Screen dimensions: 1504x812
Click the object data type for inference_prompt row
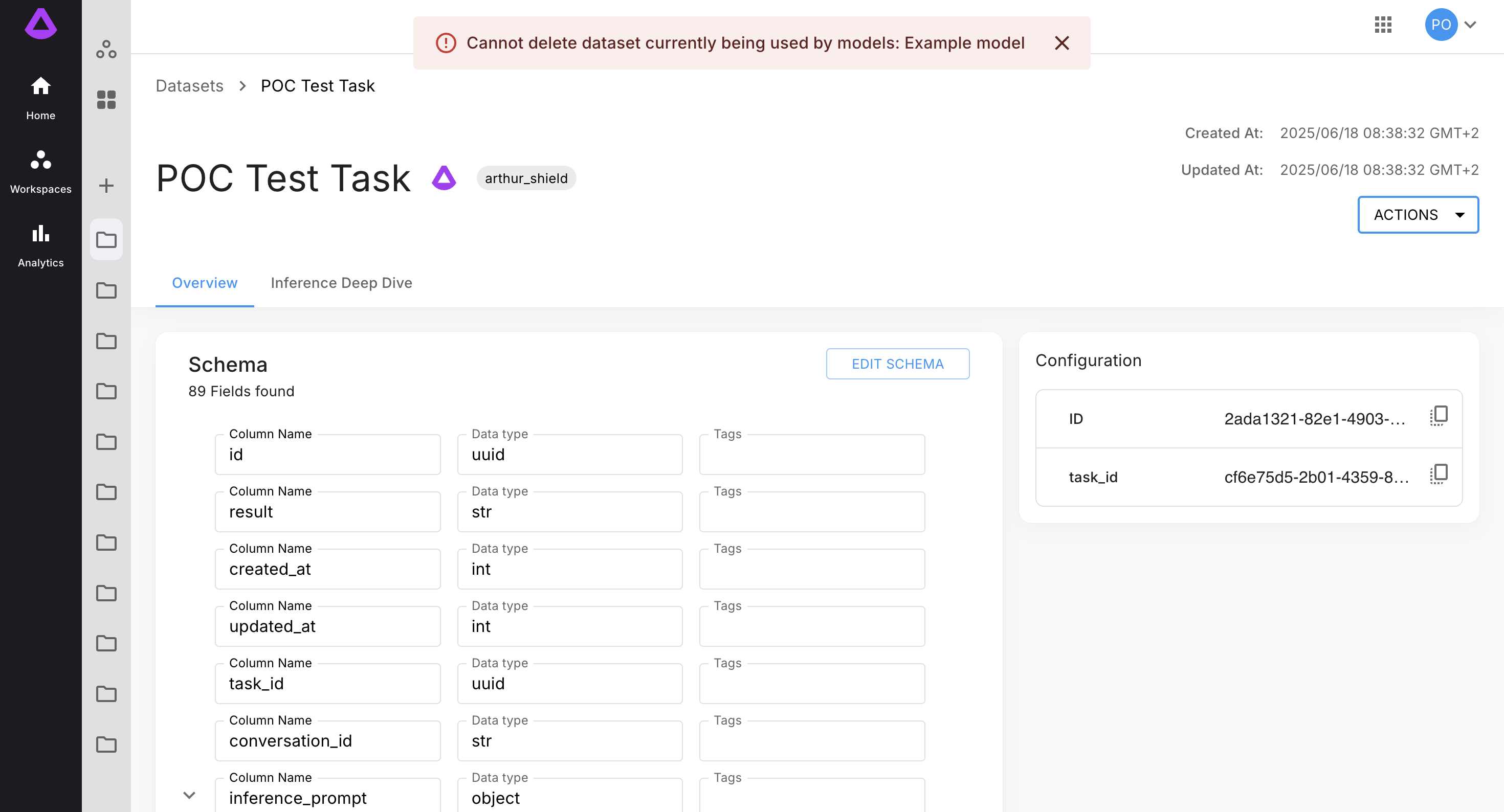point(570,795)
